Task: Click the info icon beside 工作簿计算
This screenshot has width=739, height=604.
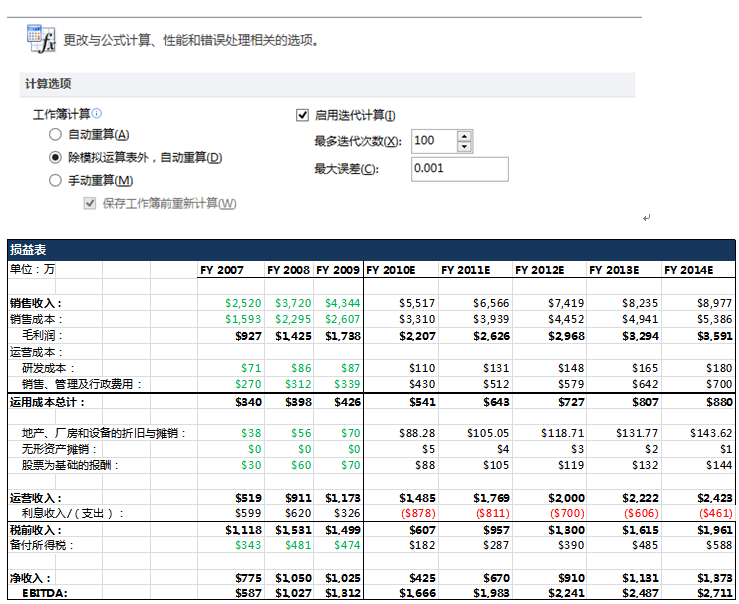Action: coord(97,114)
